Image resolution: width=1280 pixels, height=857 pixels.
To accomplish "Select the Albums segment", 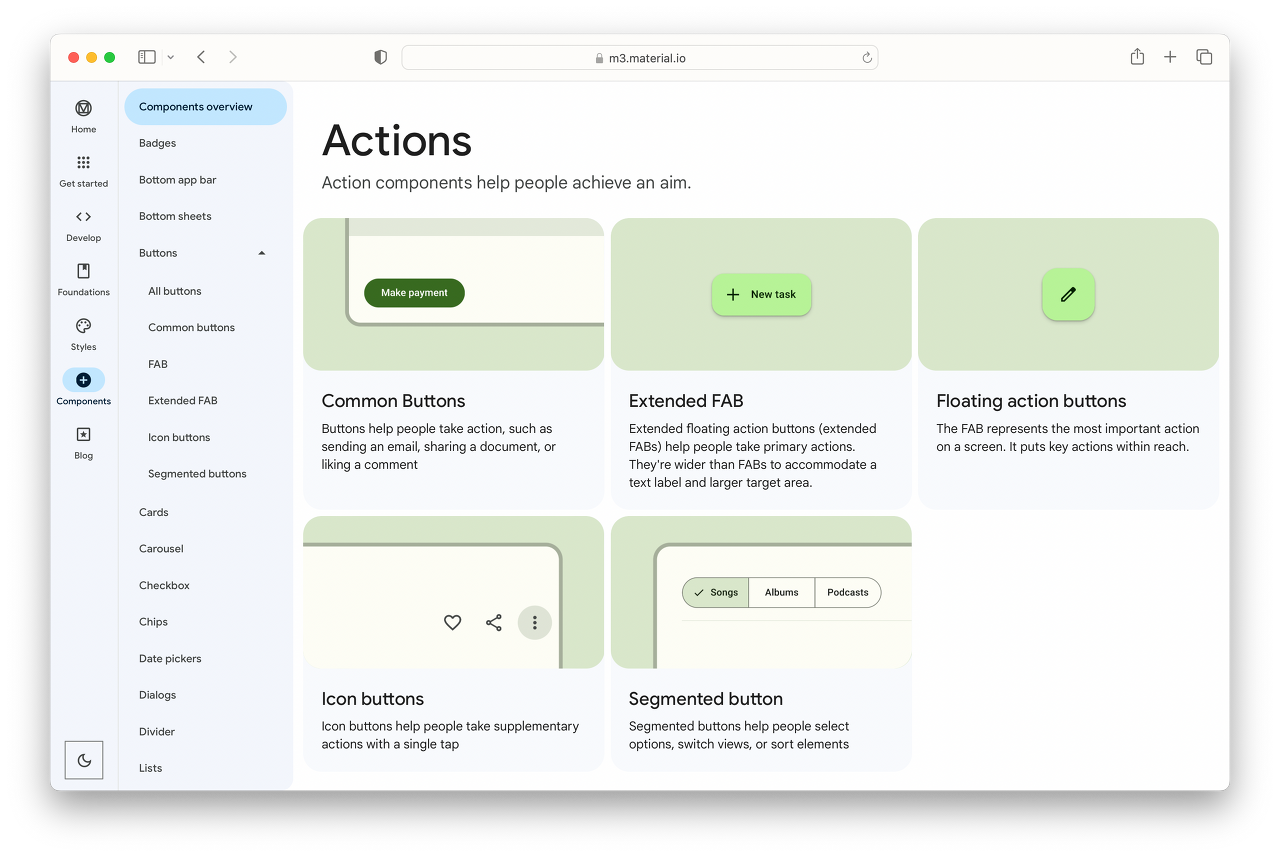I will [782, 592].
